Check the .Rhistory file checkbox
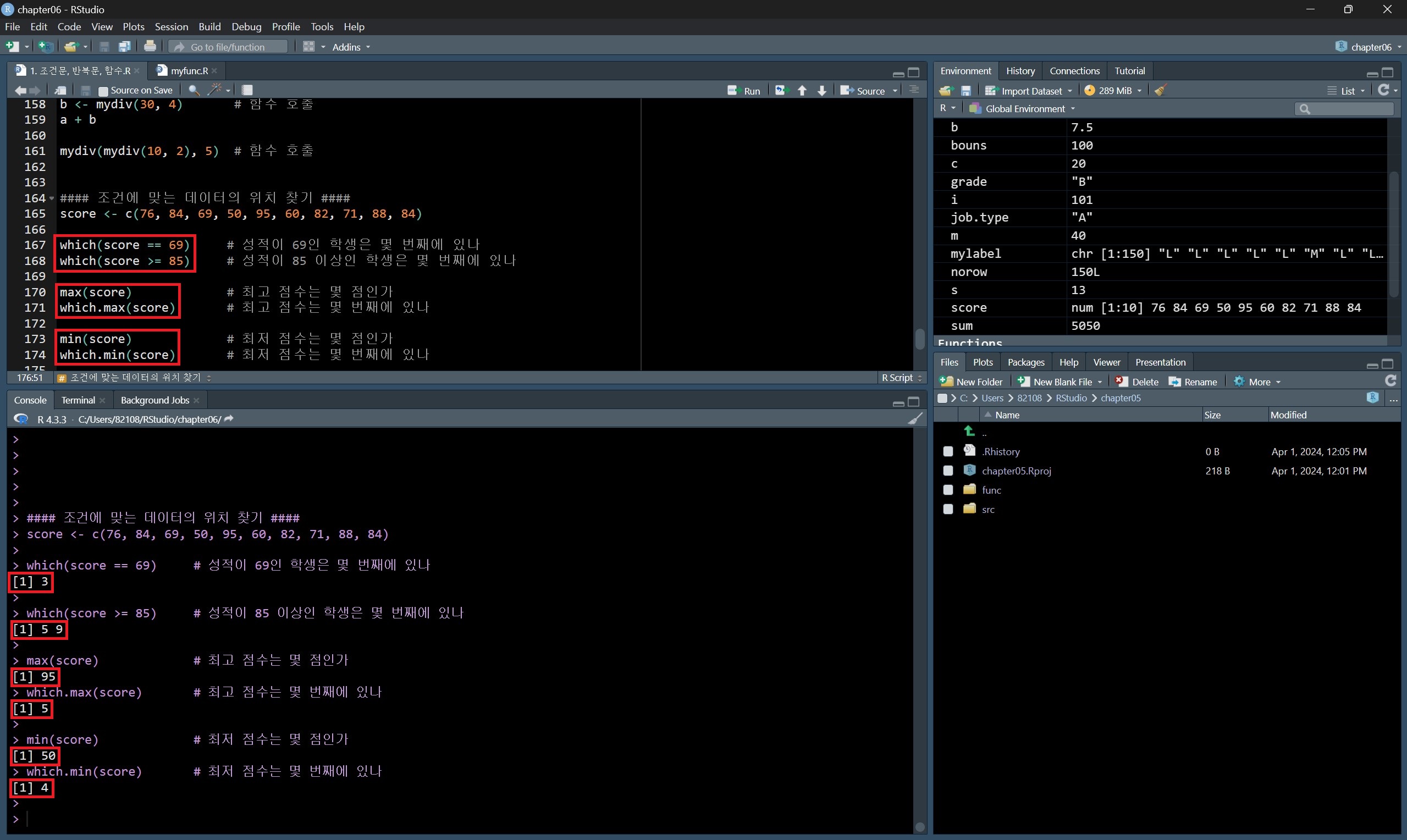 click(948, 452)
